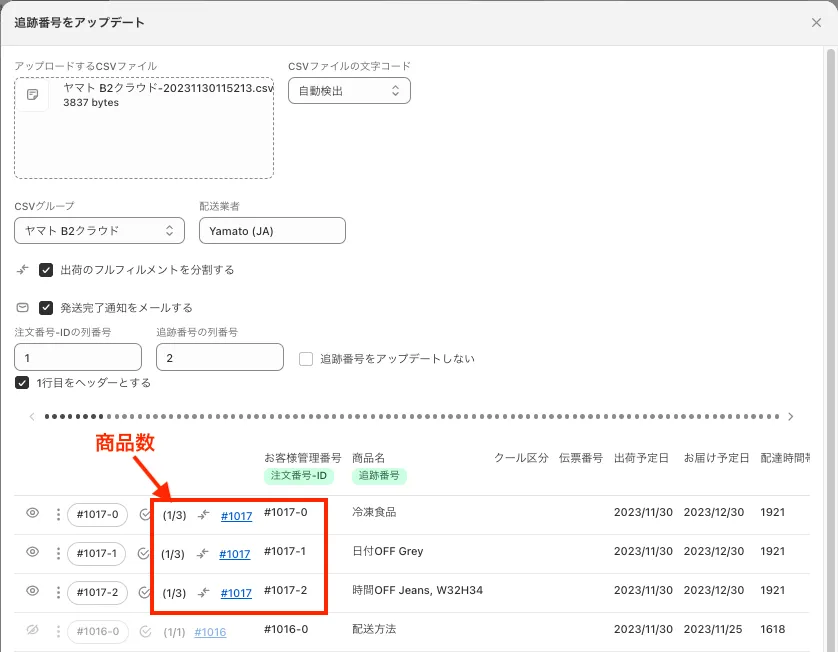838x652 pixels.
Task: Show the hidden #1016-0 row
Action: (32, 631)
